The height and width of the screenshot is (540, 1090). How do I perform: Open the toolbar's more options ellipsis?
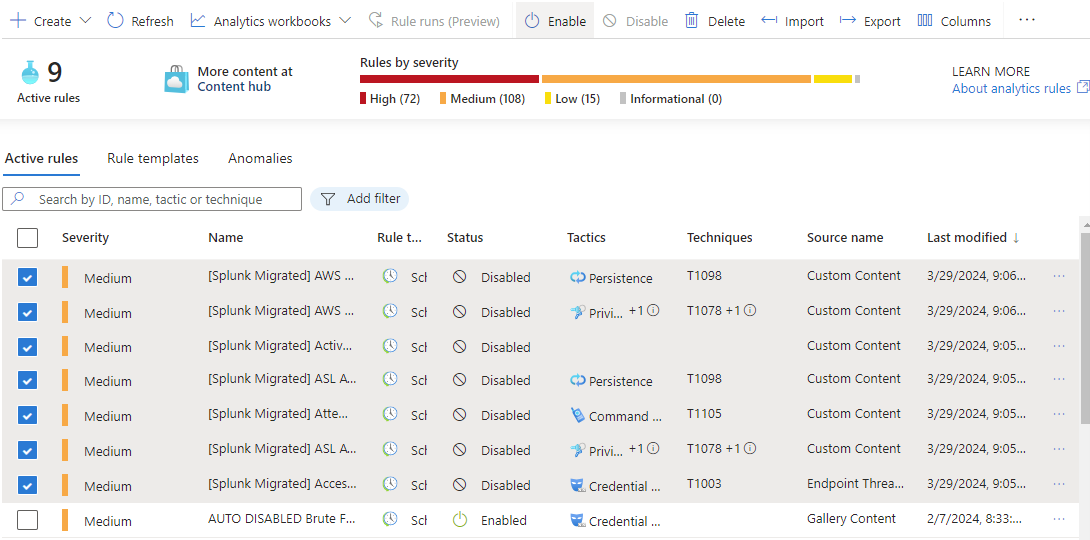tap(1027, 21)
